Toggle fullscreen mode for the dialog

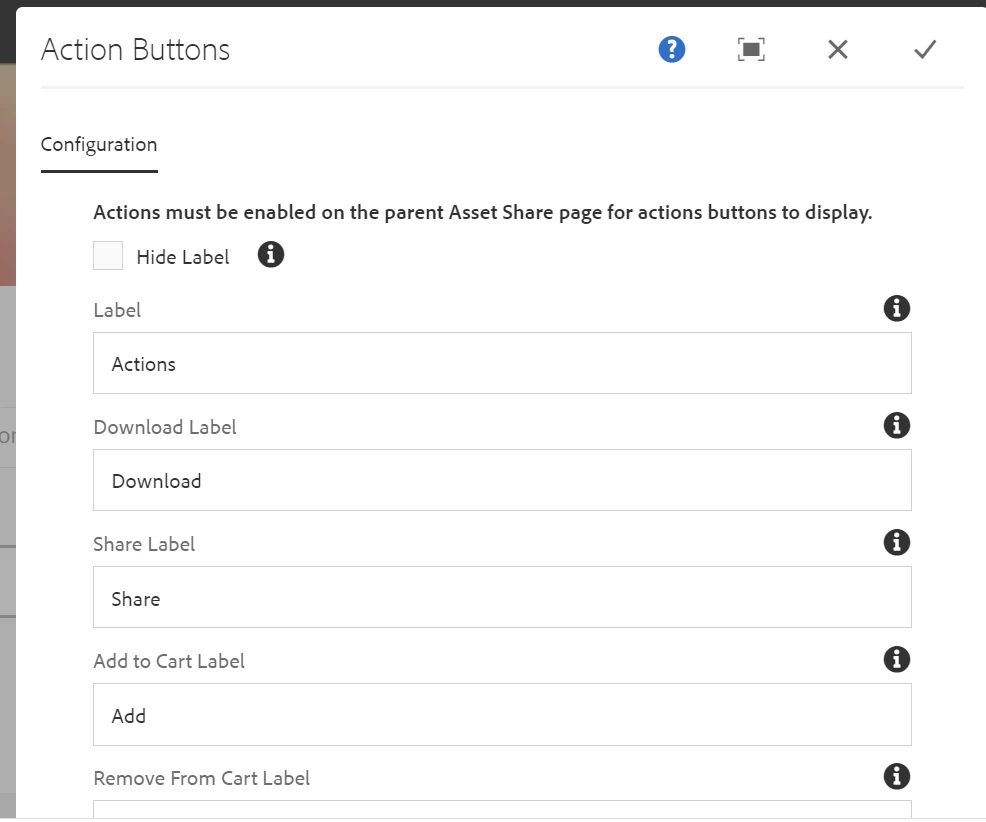pyautogui.click(x=751, y=50)
